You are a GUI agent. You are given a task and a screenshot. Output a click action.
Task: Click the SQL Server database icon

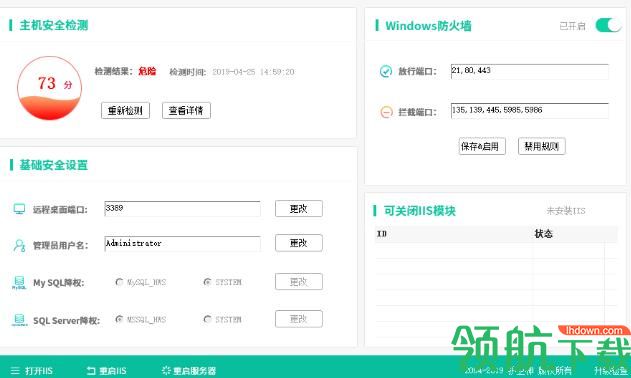point(19,320)
